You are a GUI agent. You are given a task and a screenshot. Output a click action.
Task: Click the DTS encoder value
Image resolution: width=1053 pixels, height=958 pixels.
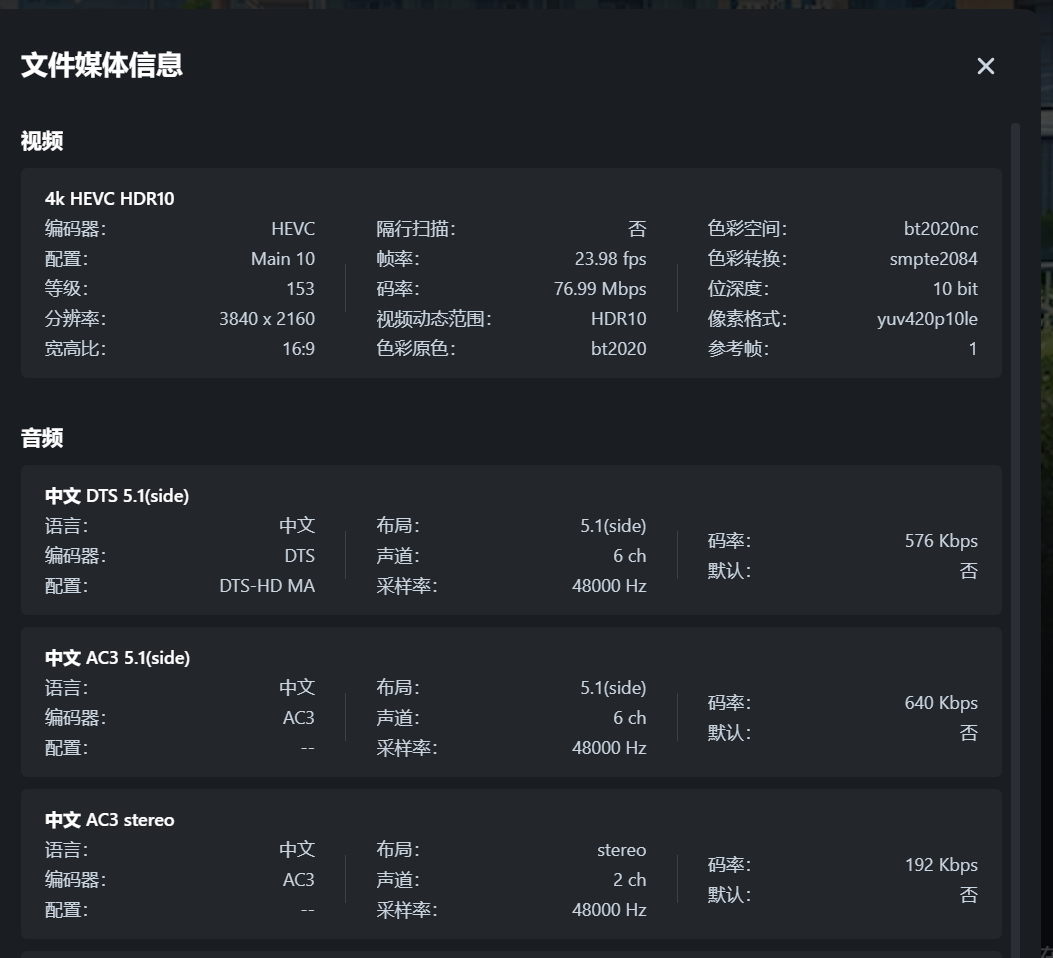coord(300,556)
